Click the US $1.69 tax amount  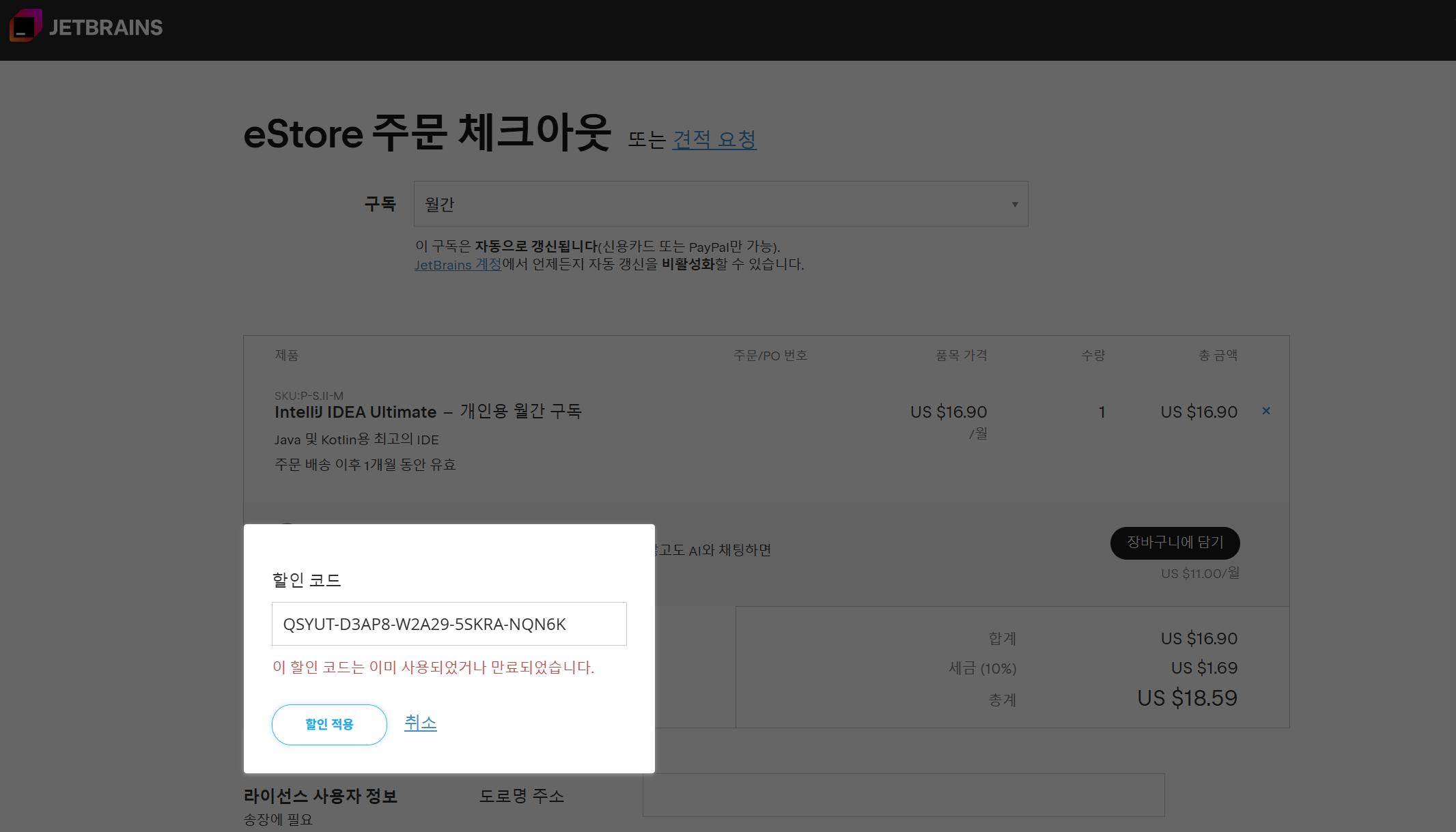coord(1204,668)
